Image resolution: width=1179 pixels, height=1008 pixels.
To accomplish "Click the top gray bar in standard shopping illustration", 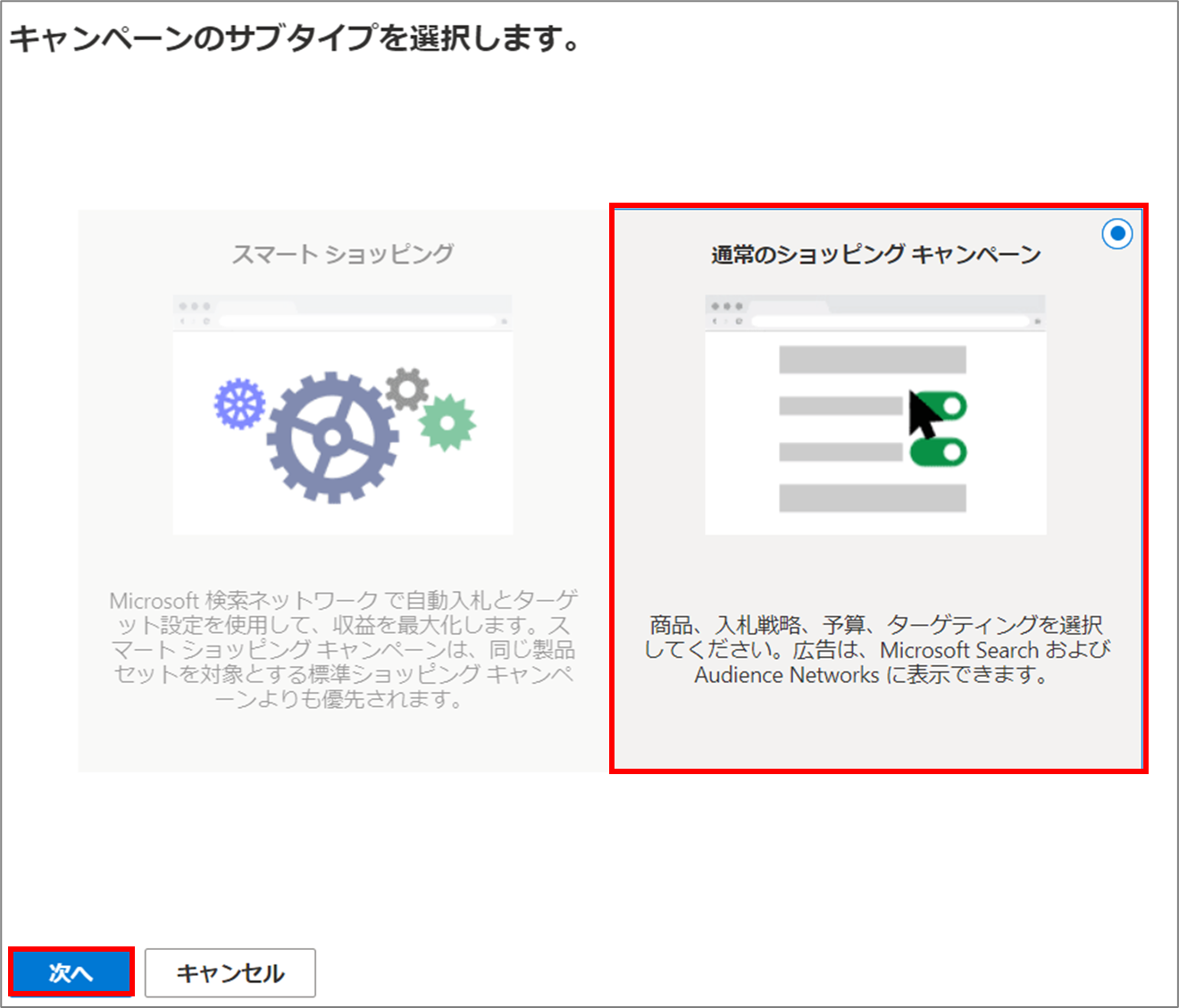I will 872,360.
